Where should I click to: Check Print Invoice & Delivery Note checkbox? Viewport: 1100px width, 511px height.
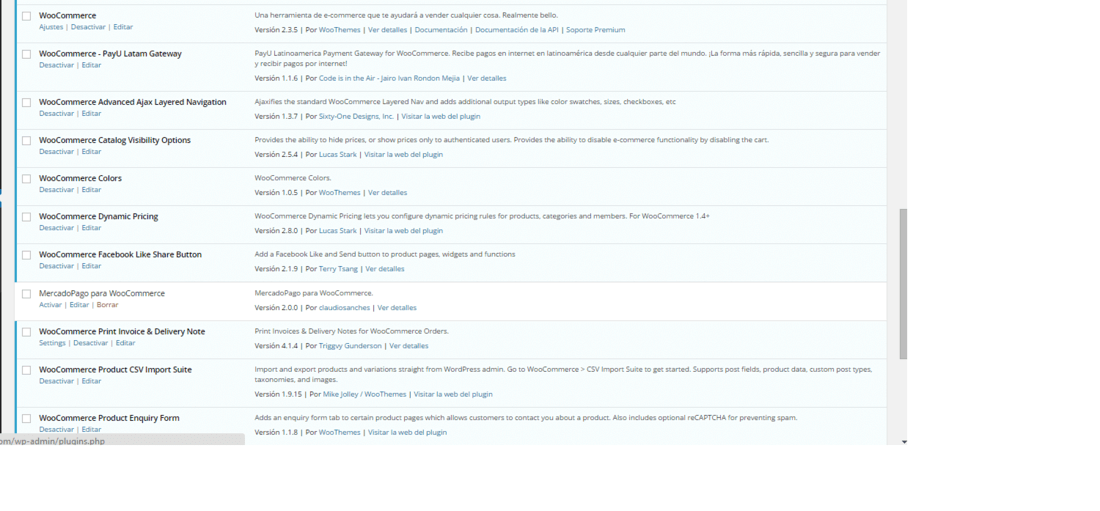(x=26, y=332)
